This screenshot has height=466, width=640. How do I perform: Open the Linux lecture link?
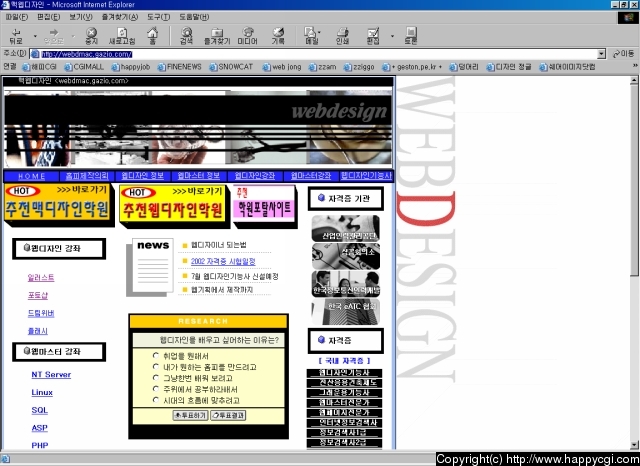[x=42, y=392]
